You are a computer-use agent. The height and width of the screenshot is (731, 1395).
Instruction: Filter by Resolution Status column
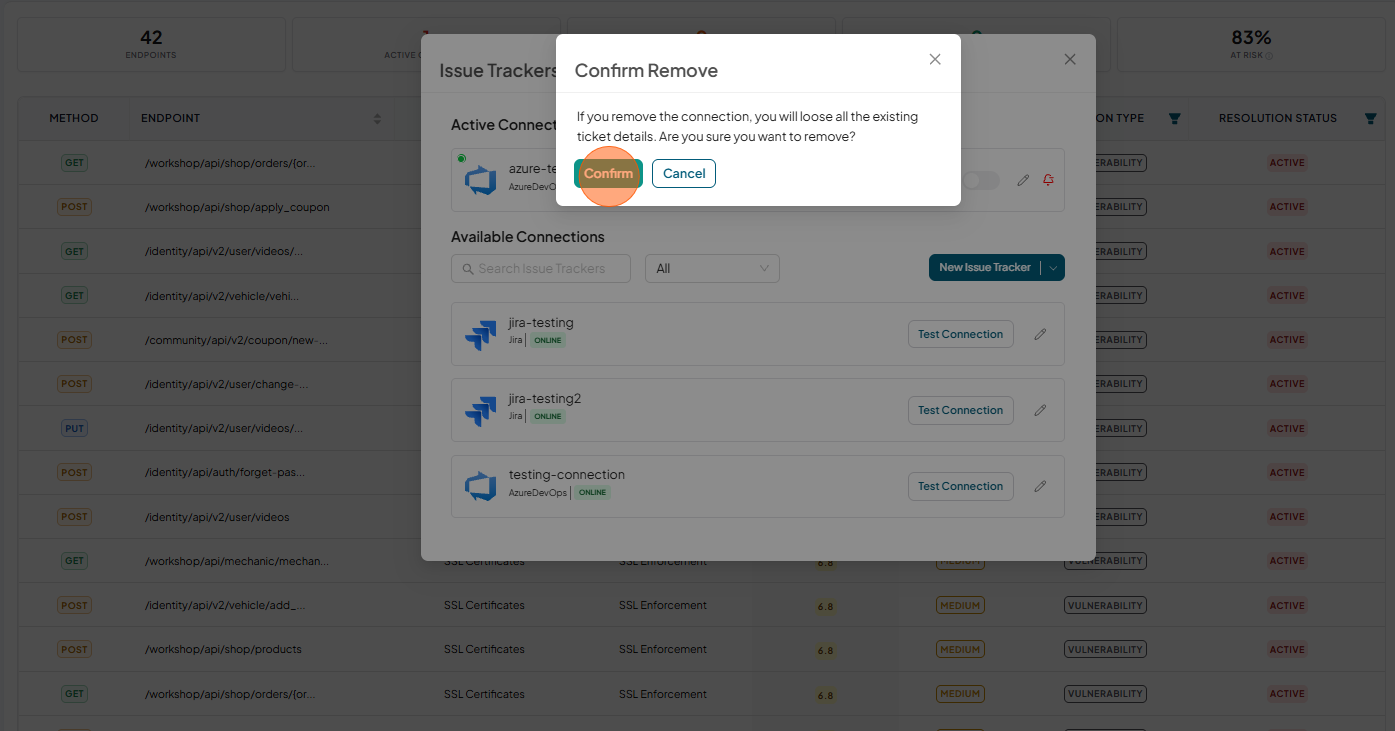(1370, 118)
